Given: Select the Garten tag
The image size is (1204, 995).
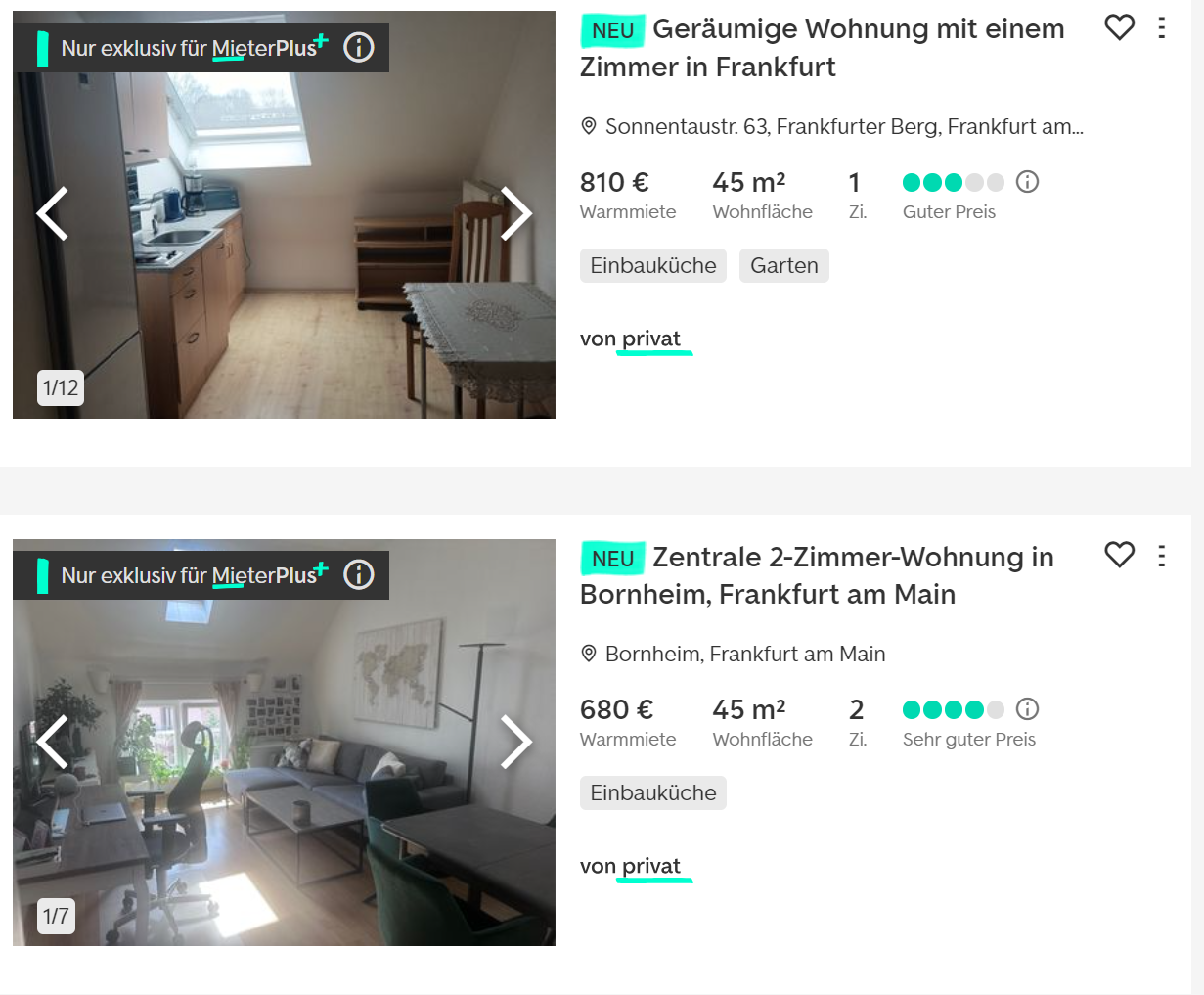Looking at the screenshot, I should coord(784,266).
